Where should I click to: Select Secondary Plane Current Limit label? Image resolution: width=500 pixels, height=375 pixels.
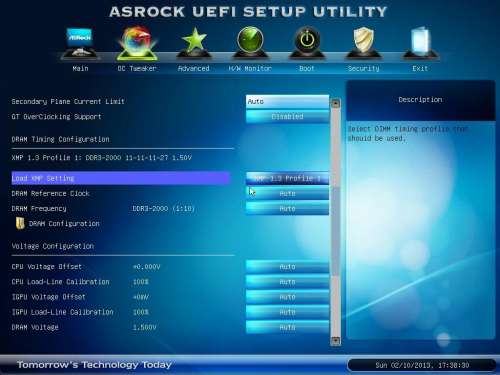click(68, 101)
